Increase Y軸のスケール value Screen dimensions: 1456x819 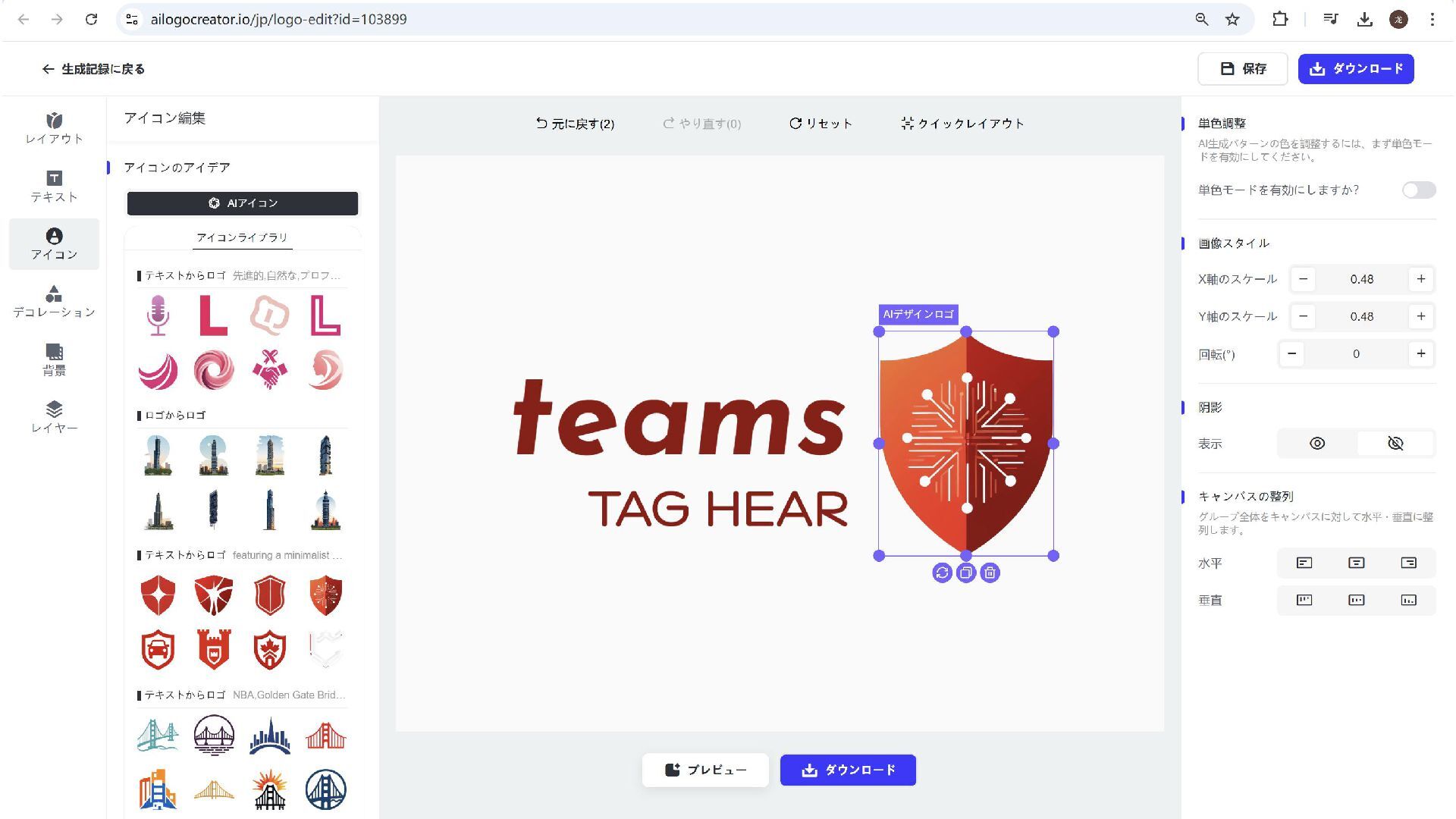1421,316
